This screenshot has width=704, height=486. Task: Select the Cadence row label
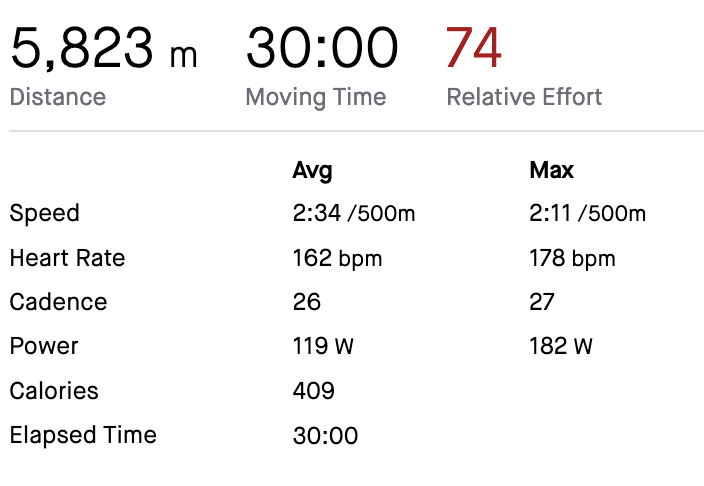(58, 302)
